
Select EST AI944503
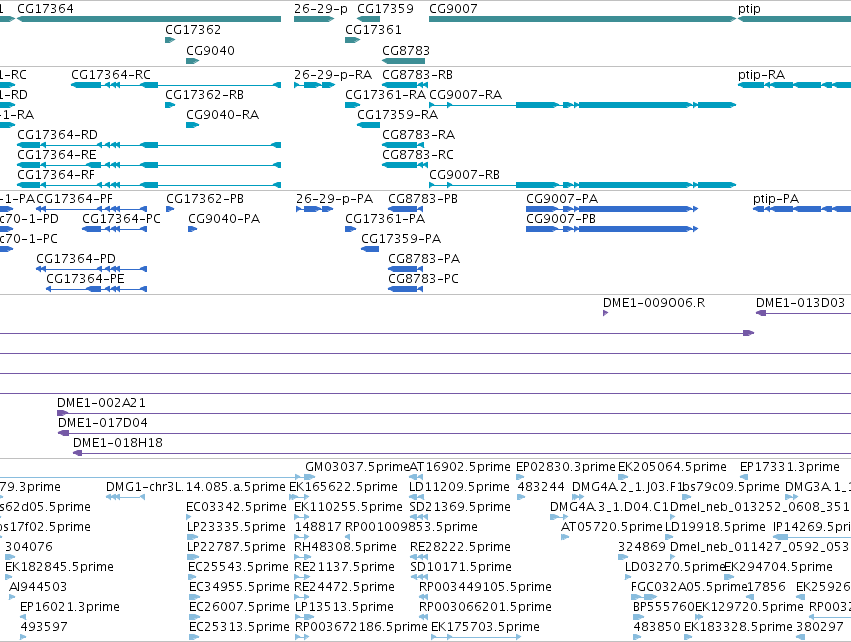tap(38, 587)
